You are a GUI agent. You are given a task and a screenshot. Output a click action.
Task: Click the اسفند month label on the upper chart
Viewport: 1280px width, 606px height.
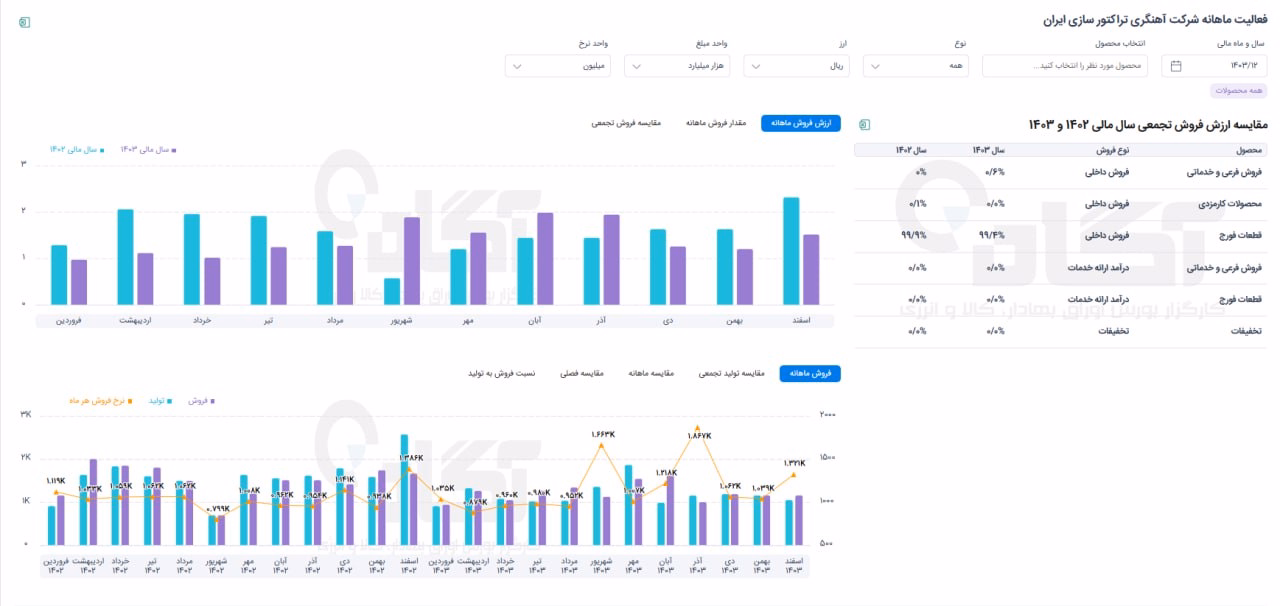click(x=800, y=320)
